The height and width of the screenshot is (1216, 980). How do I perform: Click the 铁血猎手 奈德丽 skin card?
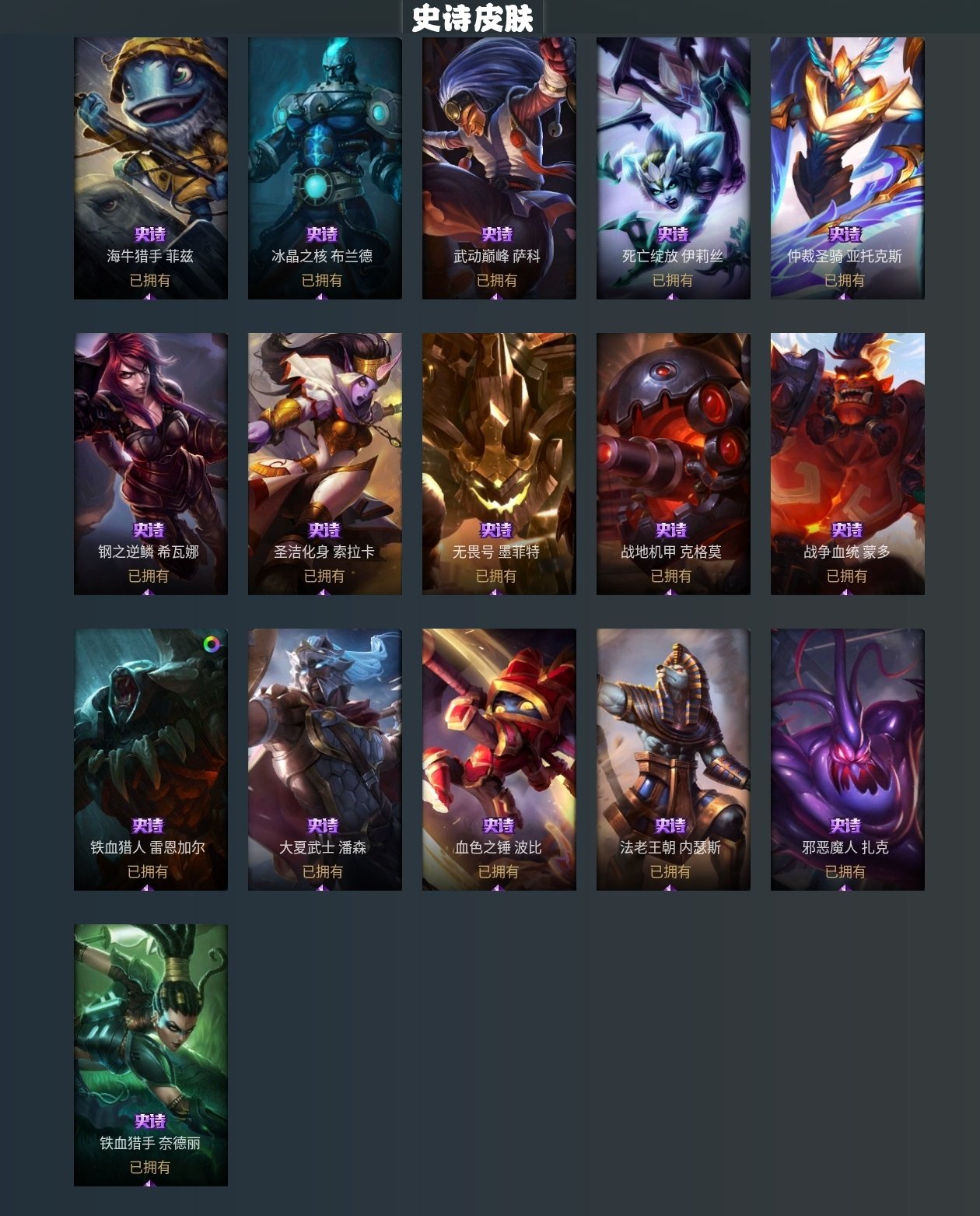pyautogui.click(x=151, y=1055)
